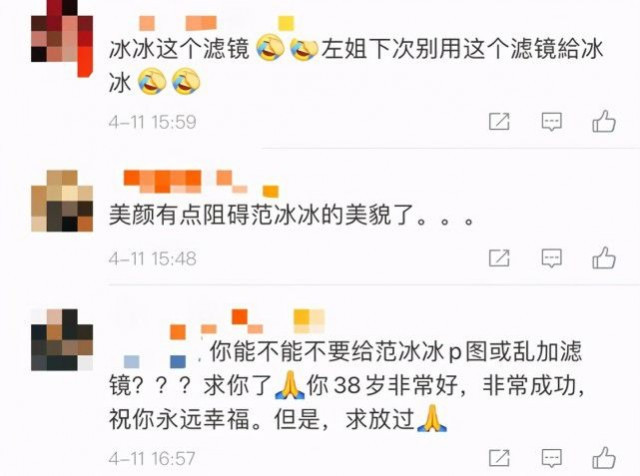Open reply icon for the 15:48 comment
The image size is (640, 476).
[x=551, y=258]
